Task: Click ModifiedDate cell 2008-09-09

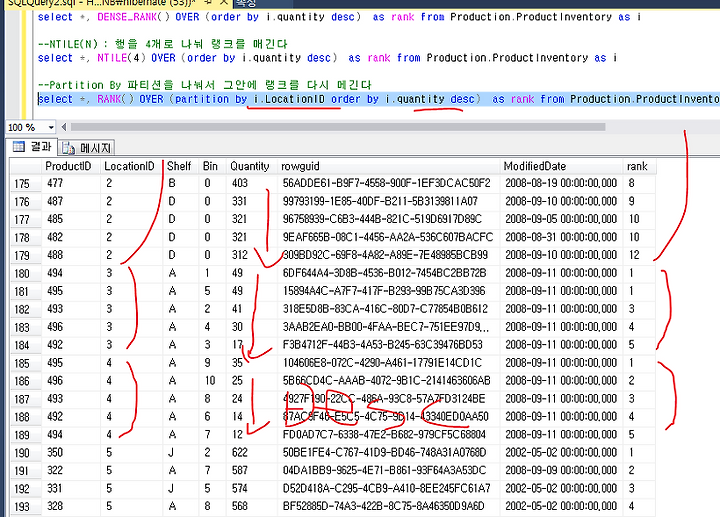Action: (x=561, y=471)
